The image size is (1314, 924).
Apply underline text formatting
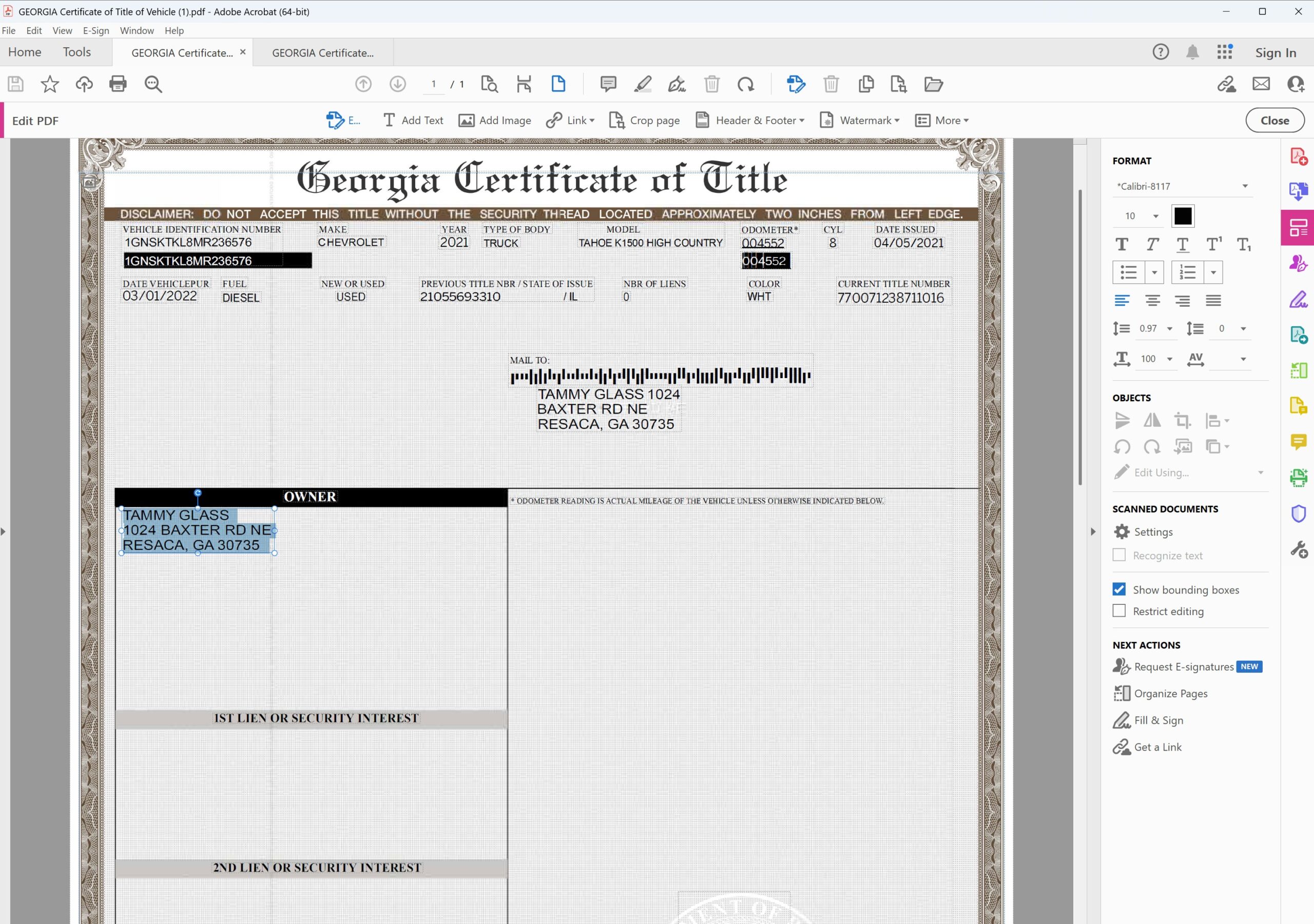click(x=1183, y=245)
